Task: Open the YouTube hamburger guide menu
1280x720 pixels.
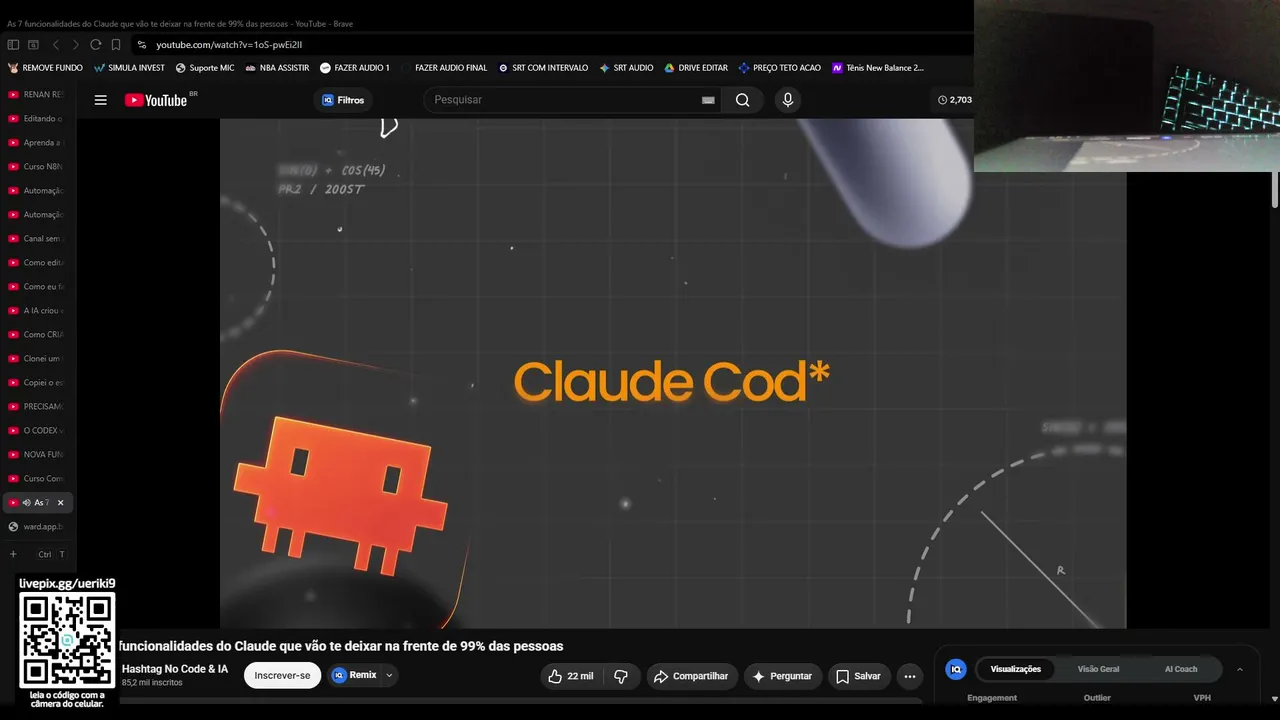Action: click(x=100, y=100)
